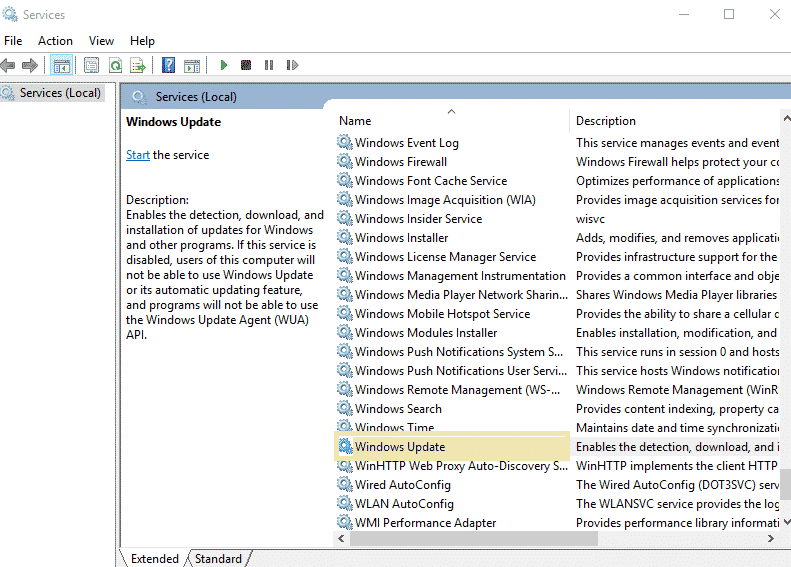Click the Forward arrow in the toolbar
Image resolution: width=791 pixels, height=567 pixels.
tap(30, 65)
